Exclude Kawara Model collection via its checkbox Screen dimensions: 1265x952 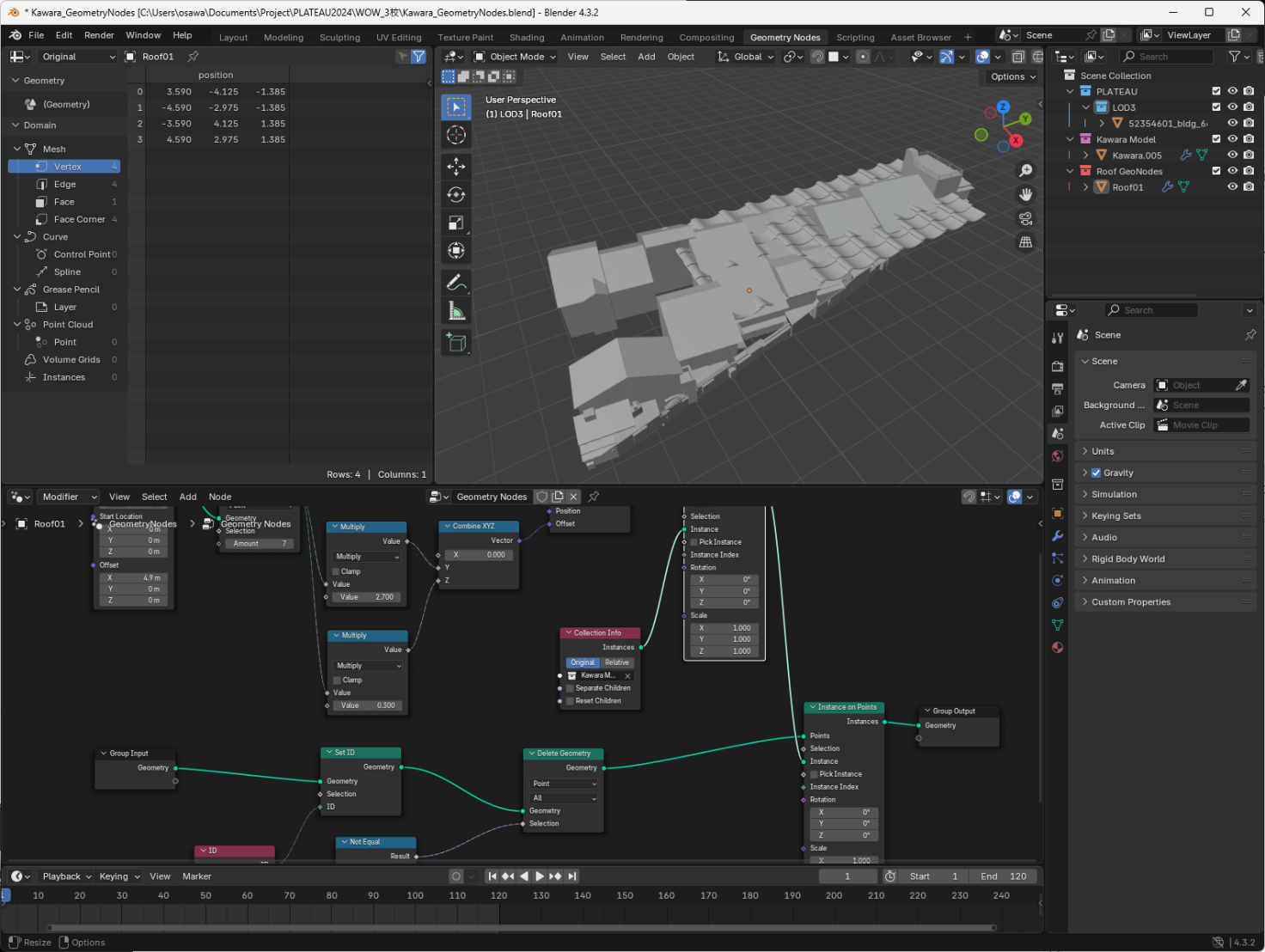tap(1216, 139)
